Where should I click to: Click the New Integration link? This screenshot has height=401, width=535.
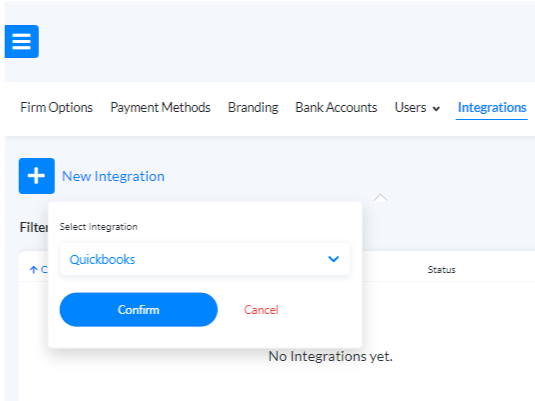[113, 176]
